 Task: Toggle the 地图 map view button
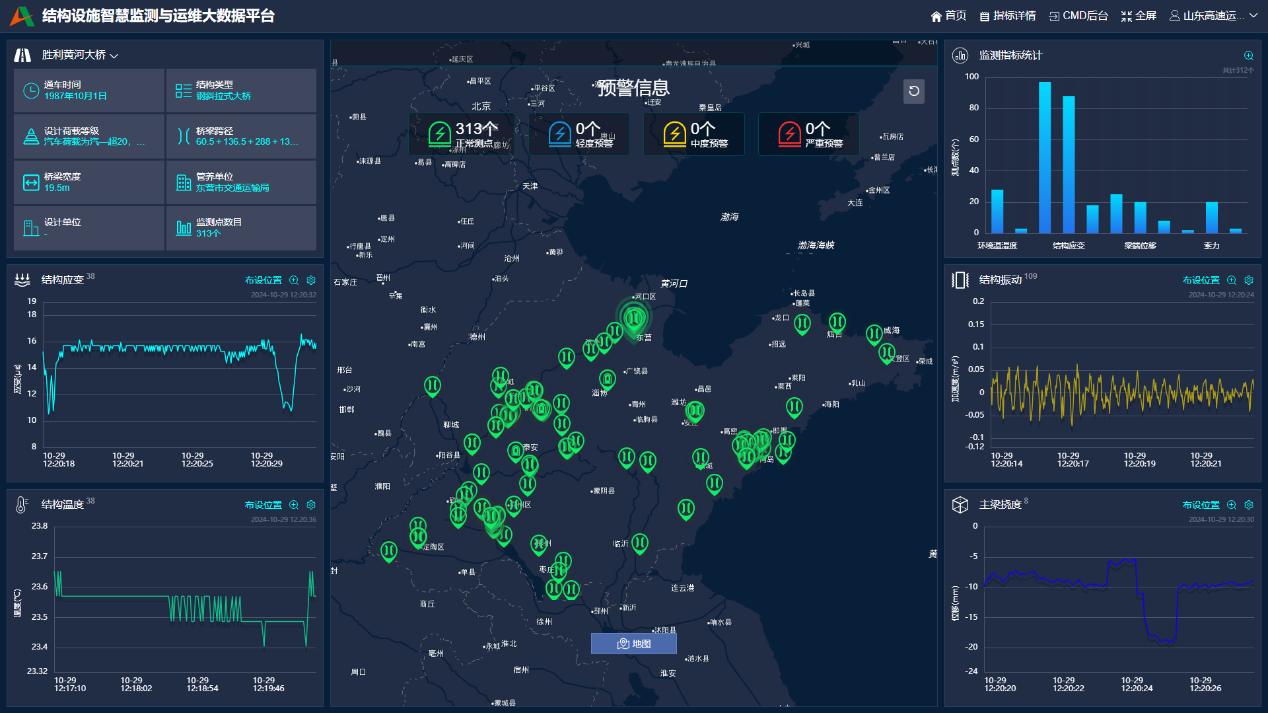[634, 644]
